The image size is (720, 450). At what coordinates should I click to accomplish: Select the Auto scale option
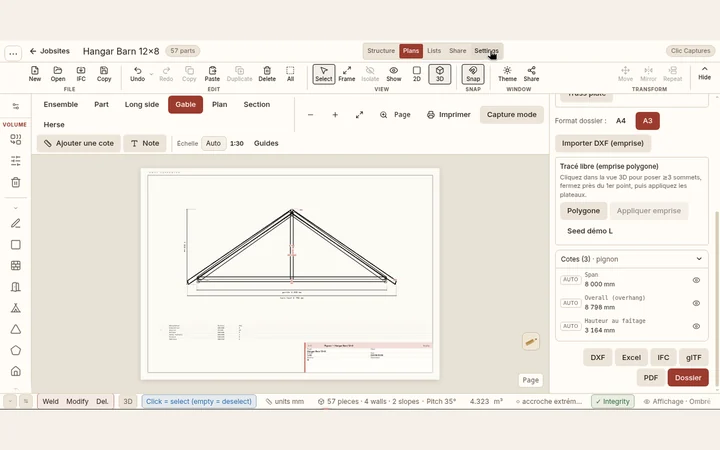point(213,143)
